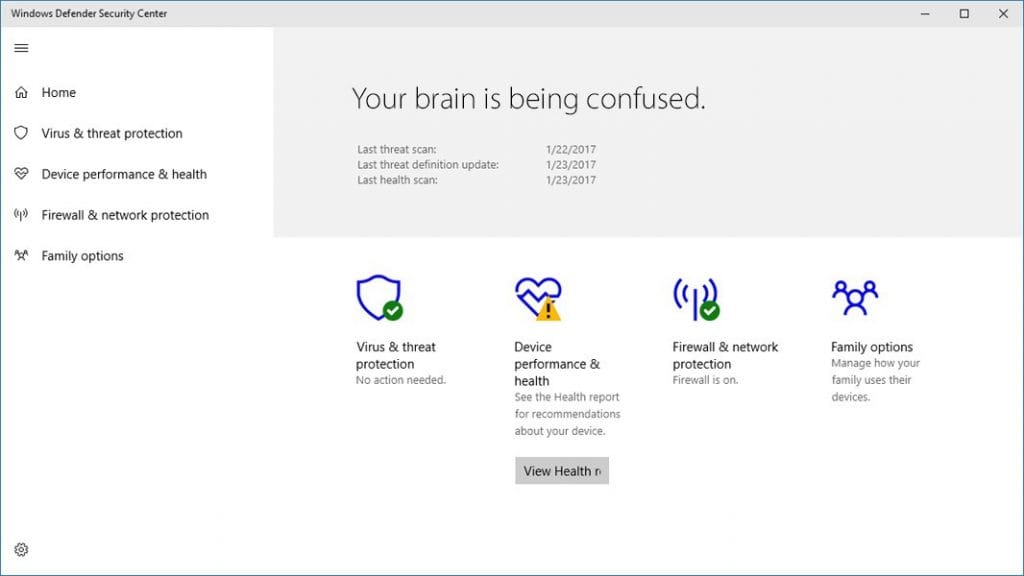Viewport: 1024px width, 576px height.
Task: Open Device performance & health in sidebar
Action: pos(124,174)
